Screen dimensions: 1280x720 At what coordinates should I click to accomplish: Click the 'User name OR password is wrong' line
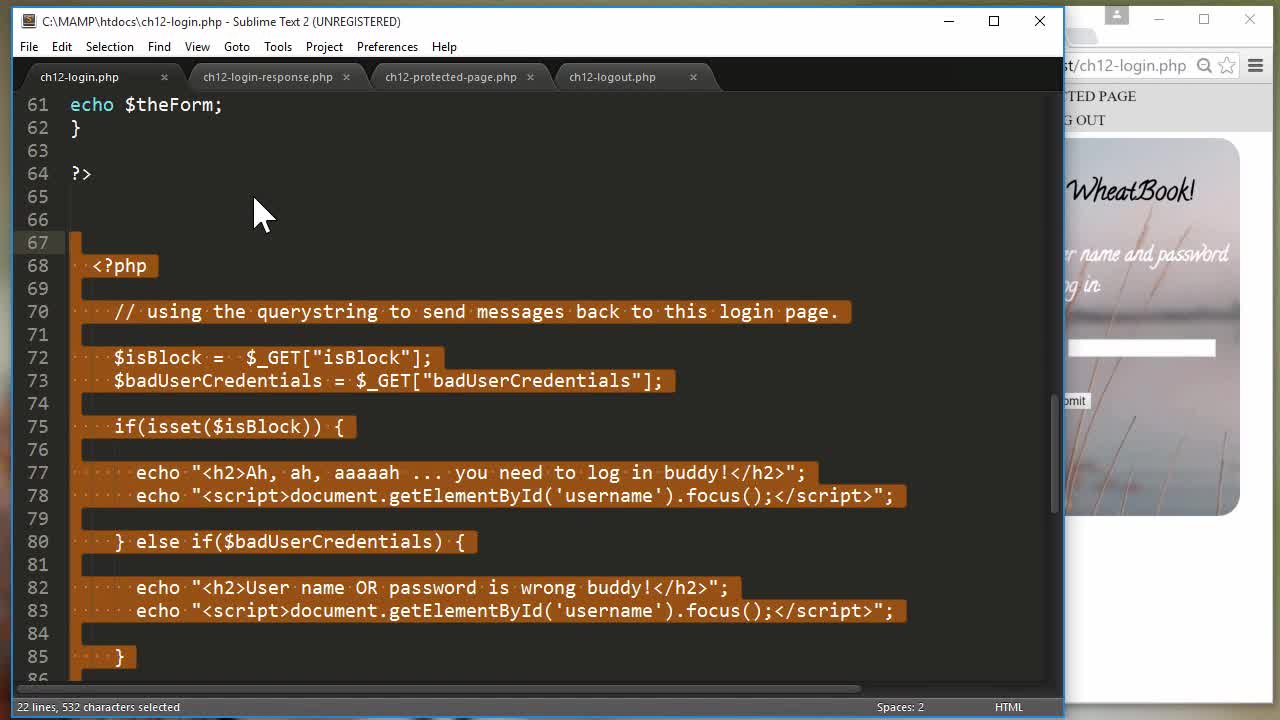[432, 587]
